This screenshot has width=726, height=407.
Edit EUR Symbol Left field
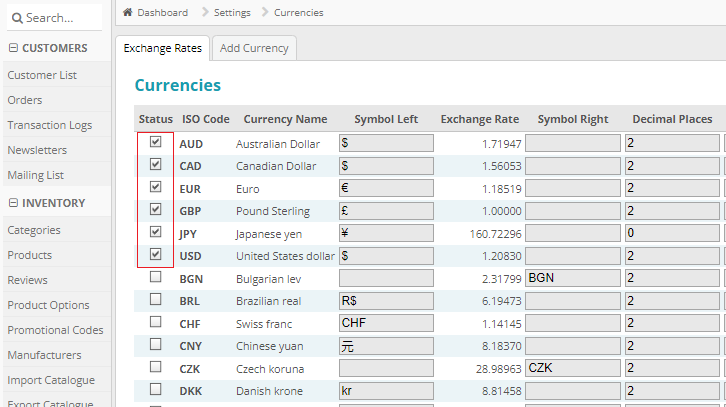point(386,188)
